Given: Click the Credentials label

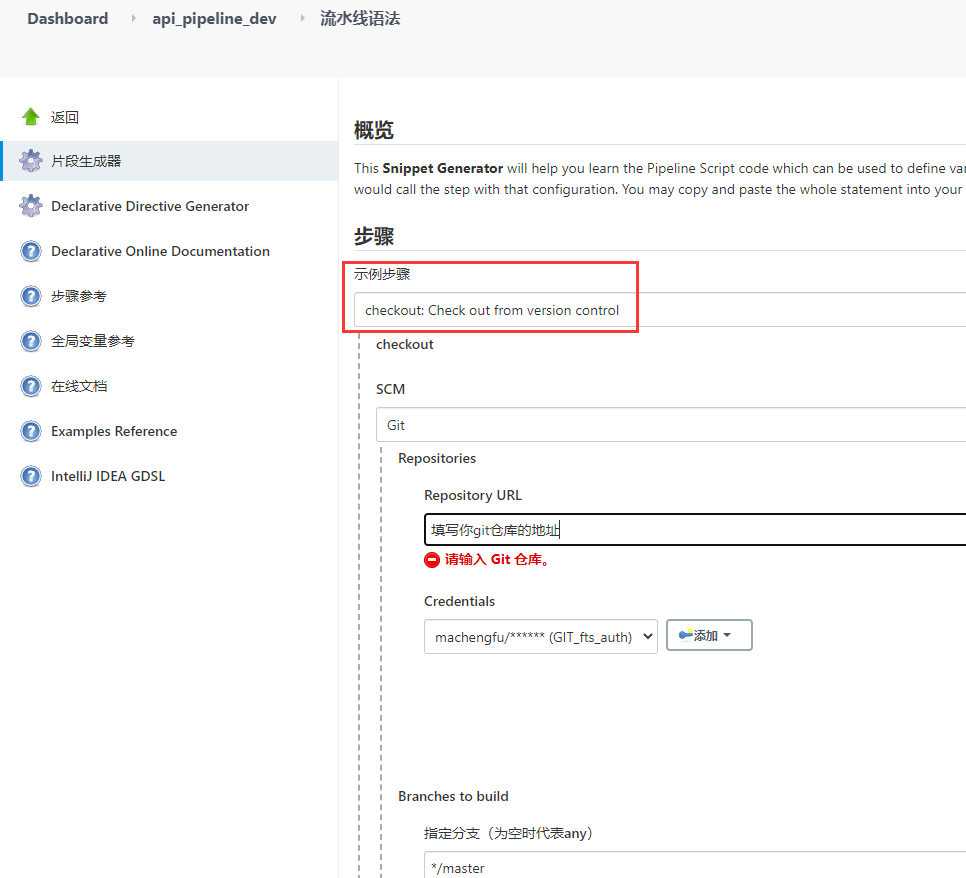Looking at the screenshot, I should point(460,601).
